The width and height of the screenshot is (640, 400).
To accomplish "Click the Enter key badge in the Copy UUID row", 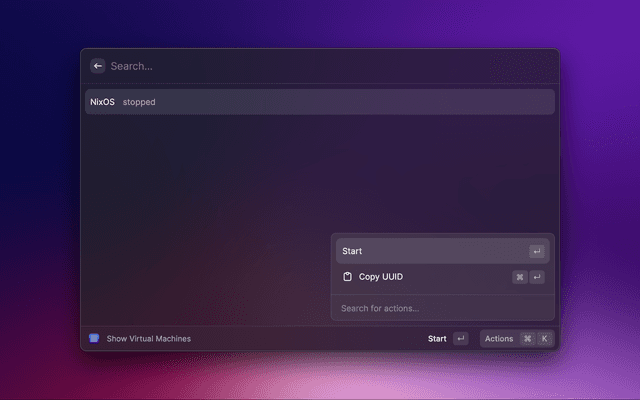I will 537,277.
